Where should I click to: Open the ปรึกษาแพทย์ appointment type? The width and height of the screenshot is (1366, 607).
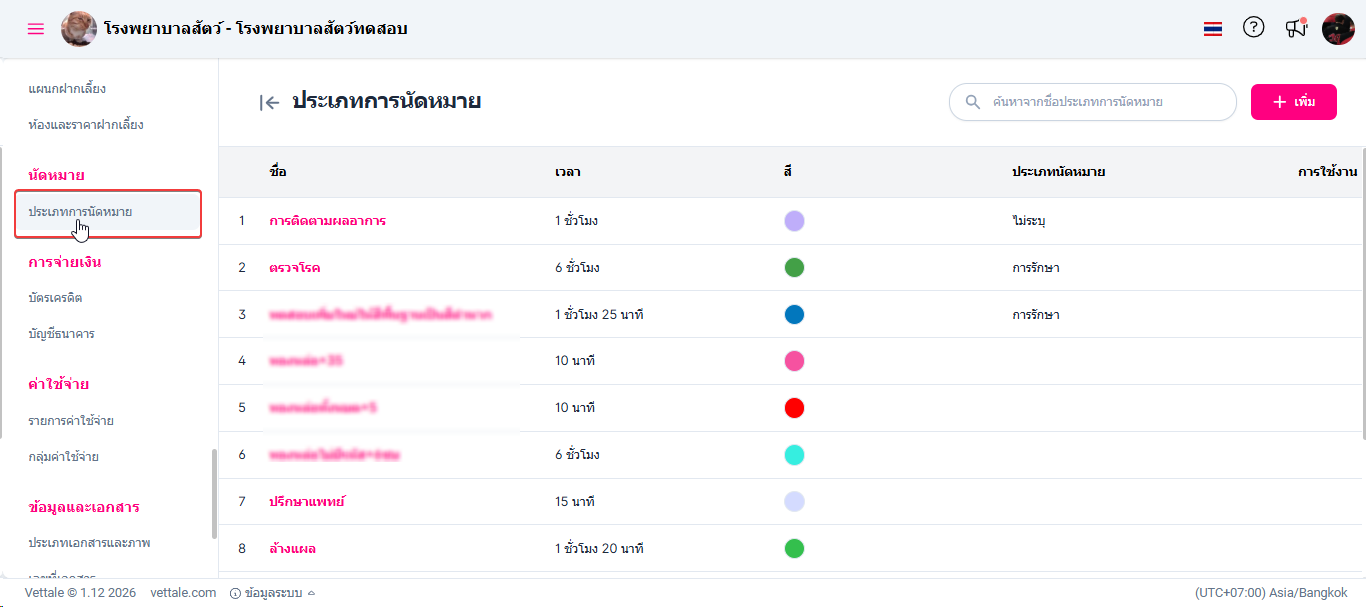click(x=307, y=501)
